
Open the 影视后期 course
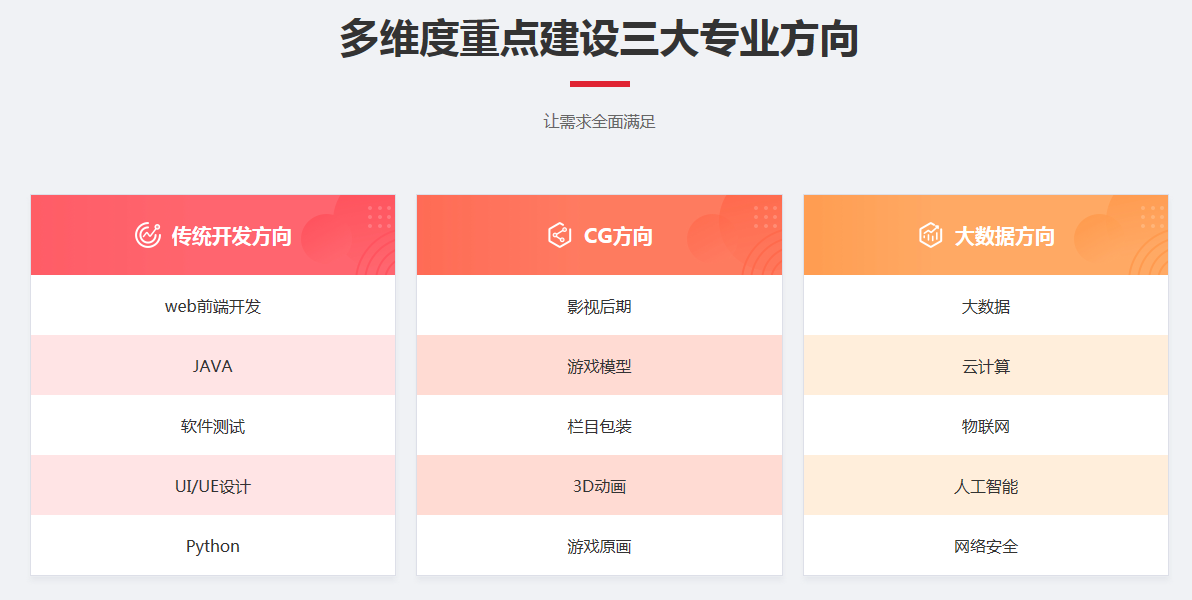click(x=599, y=306)
